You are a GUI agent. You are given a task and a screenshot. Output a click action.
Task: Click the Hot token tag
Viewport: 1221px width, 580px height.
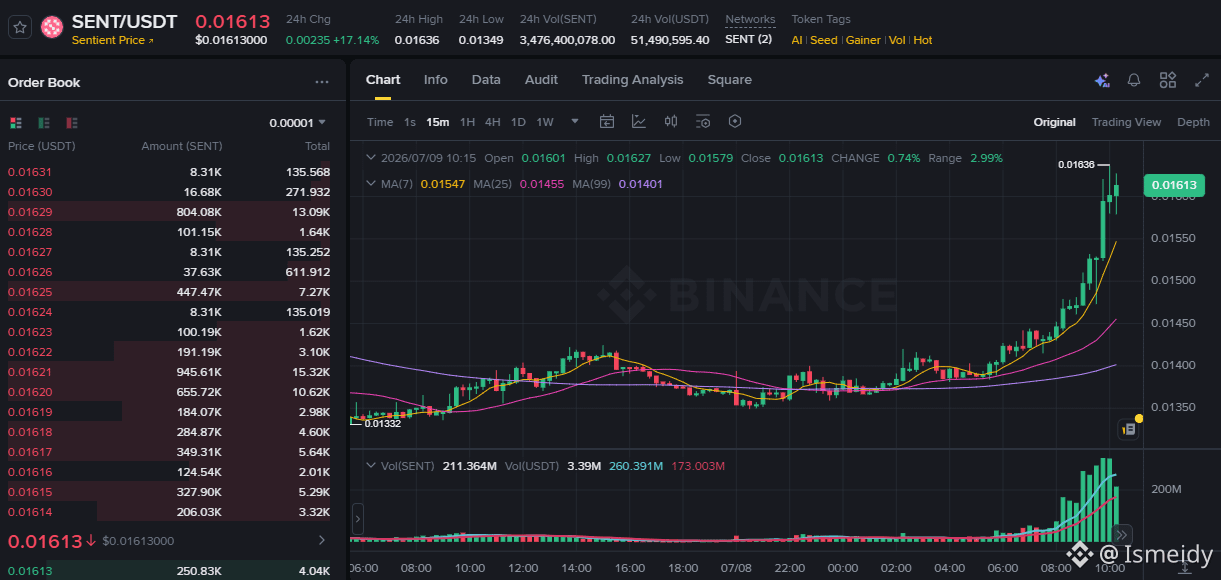[923, 40]
